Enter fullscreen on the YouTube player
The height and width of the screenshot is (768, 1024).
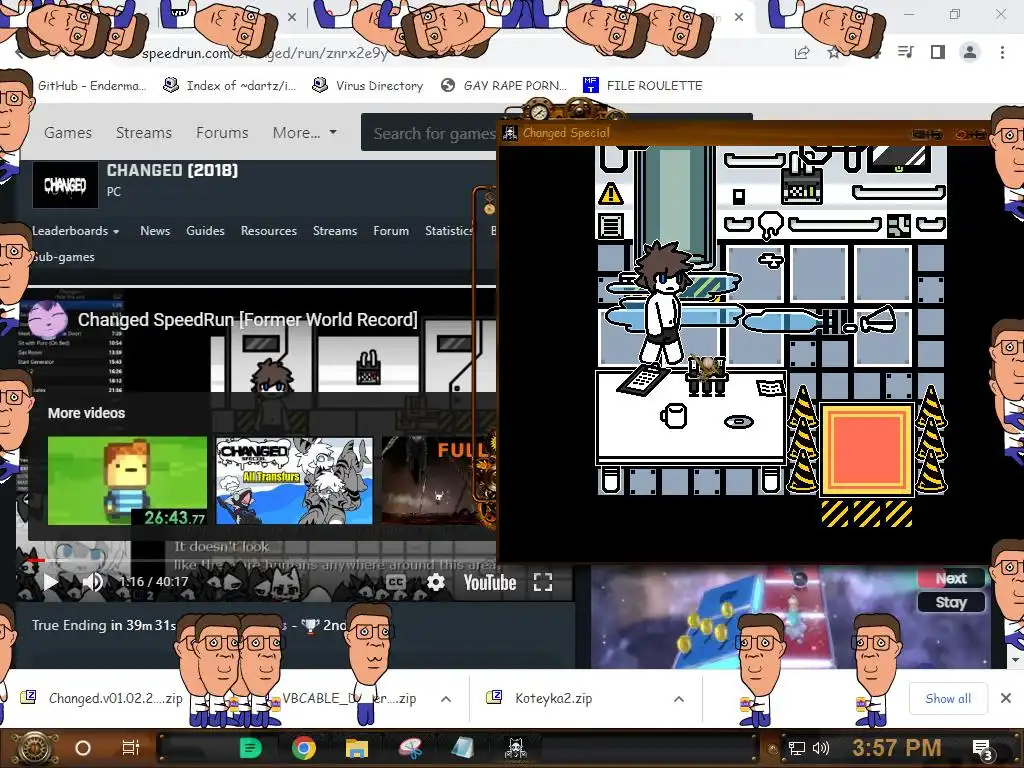pos(543,582)
